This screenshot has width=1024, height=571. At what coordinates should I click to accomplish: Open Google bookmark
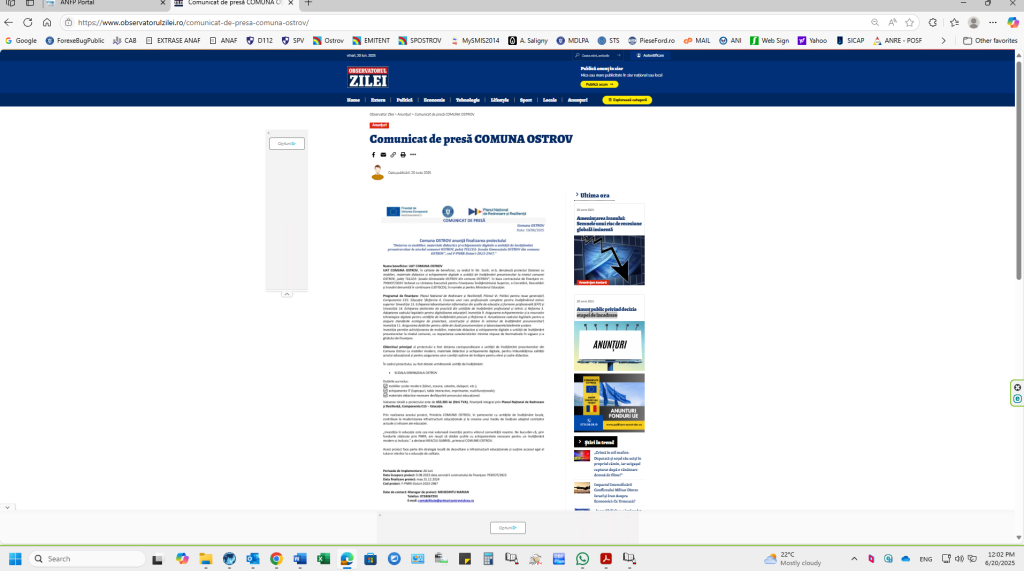click(20, 41)
